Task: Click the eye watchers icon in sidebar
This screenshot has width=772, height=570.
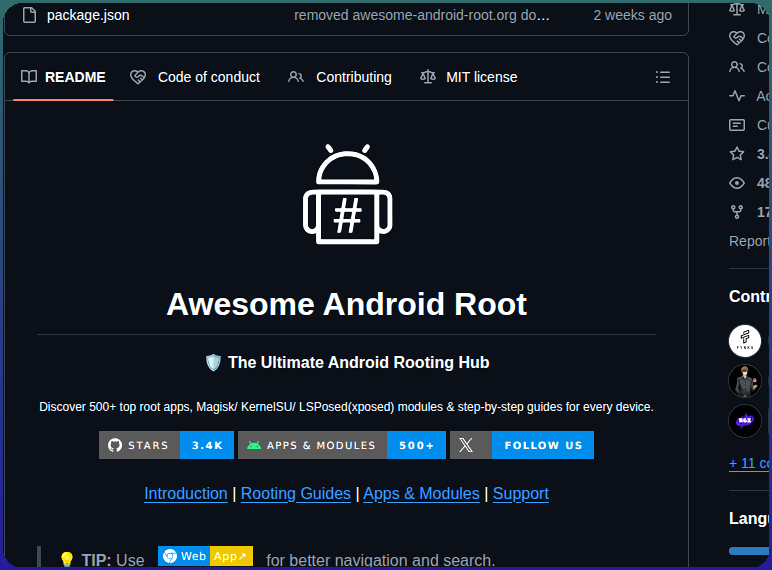Action: click(x=737, y=183)
